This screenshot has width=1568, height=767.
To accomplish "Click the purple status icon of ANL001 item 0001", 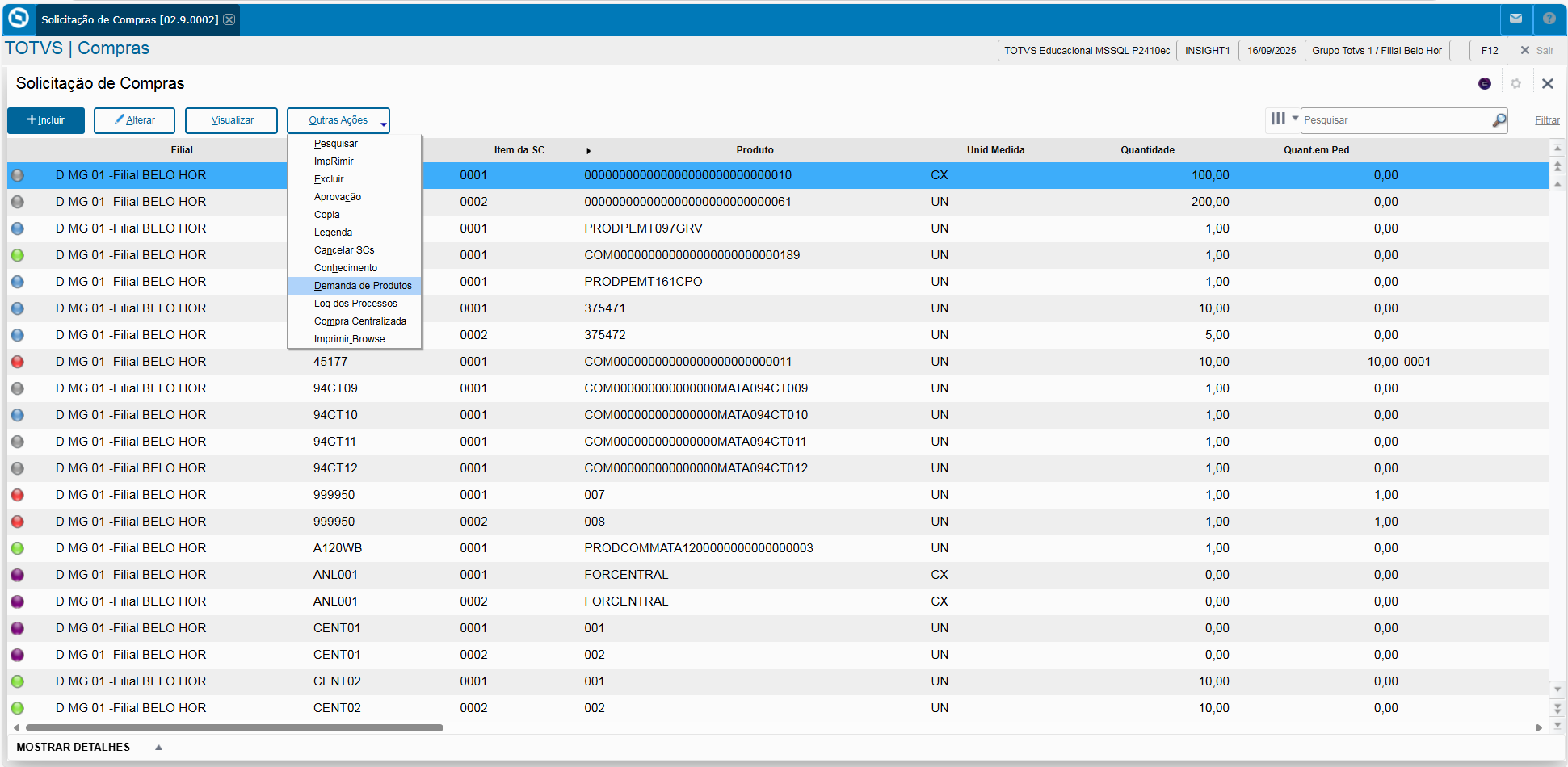I will point(17,575).
